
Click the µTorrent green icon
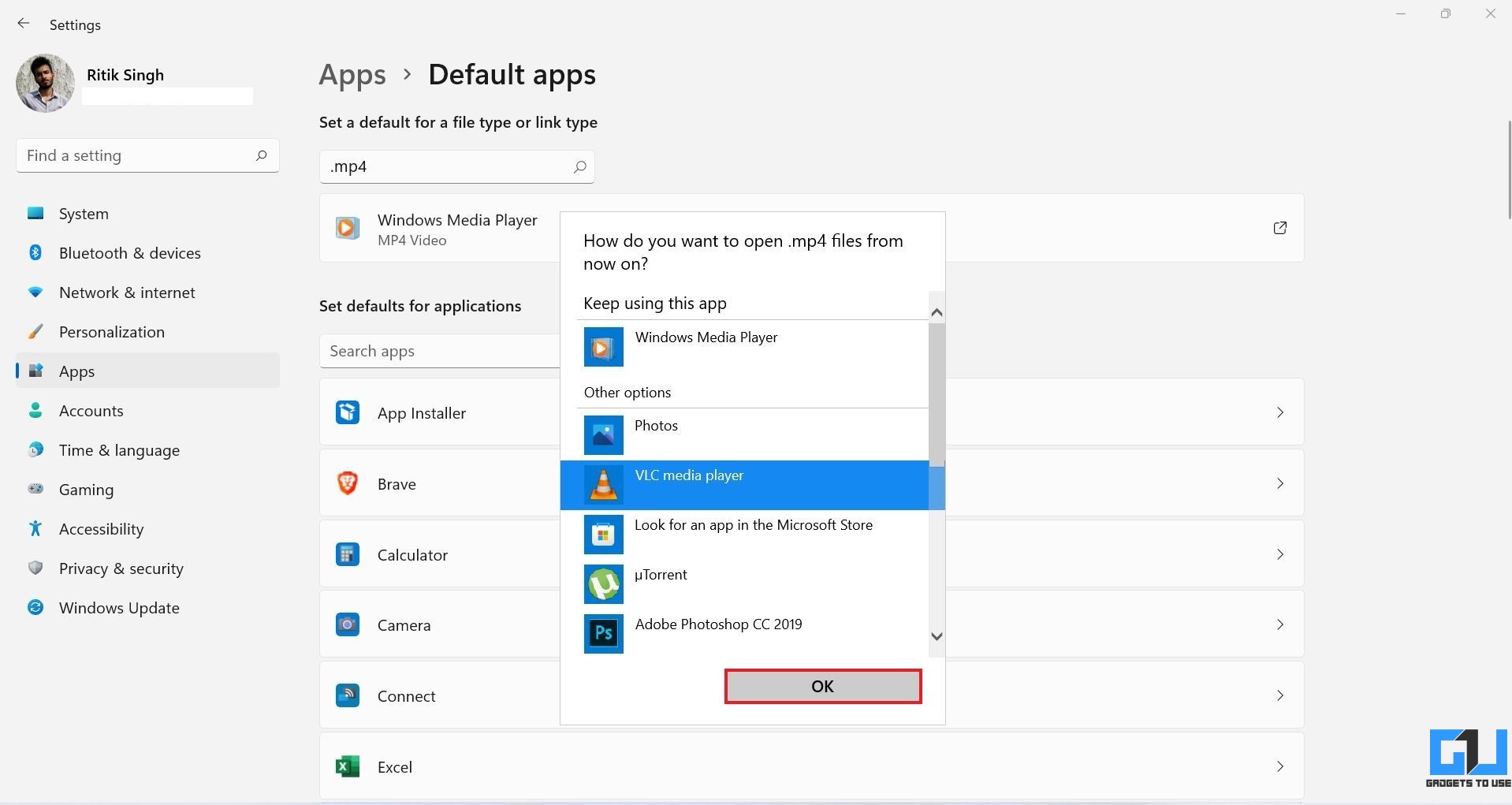coord(604,584)
